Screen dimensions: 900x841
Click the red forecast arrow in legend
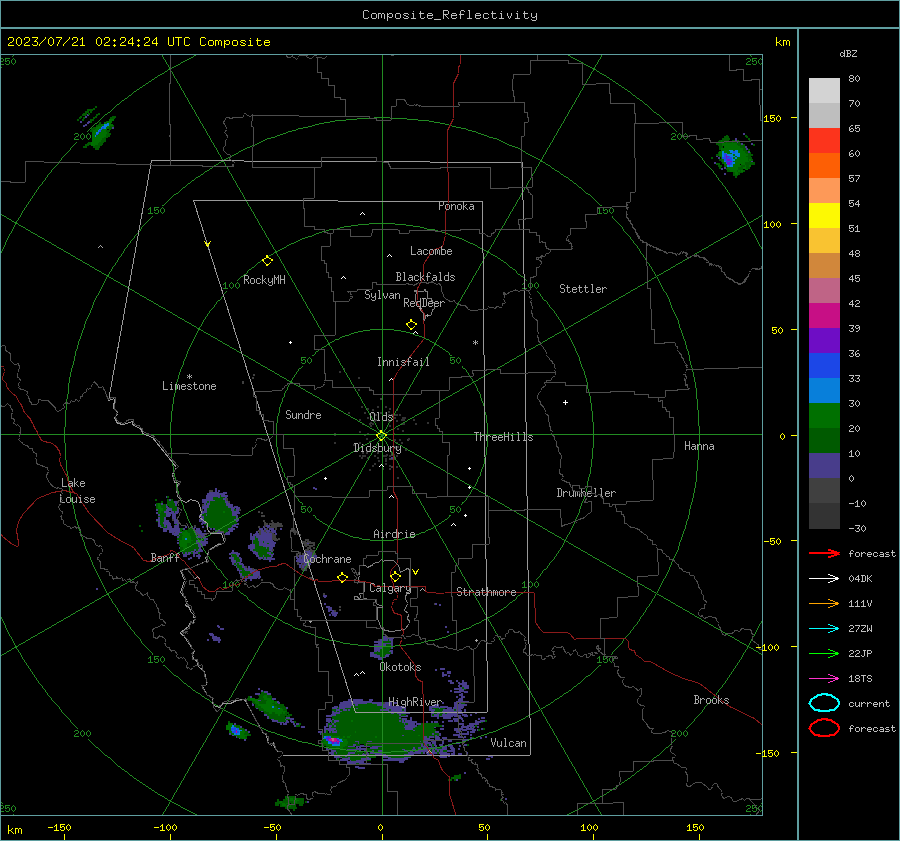[824, 553]
